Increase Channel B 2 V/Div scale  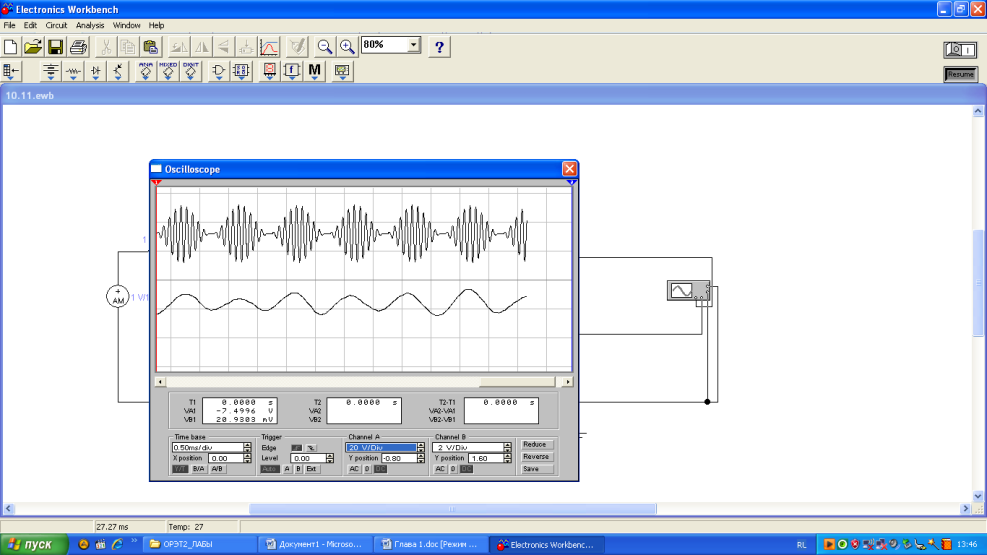(x=507, y=445)
